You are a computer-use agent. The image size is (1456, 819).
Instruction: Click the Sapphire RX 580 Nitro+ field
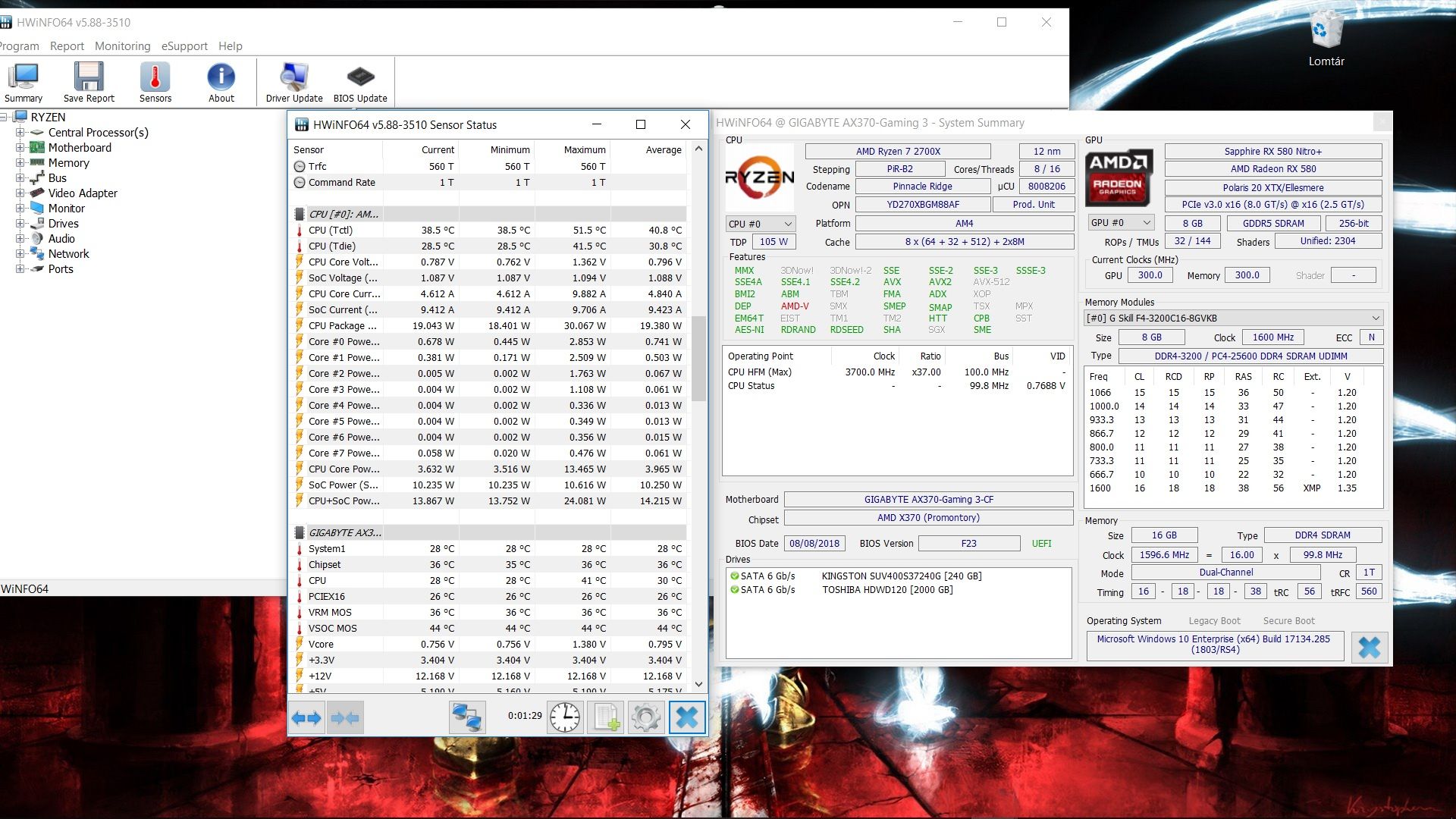coord(1273,151)
